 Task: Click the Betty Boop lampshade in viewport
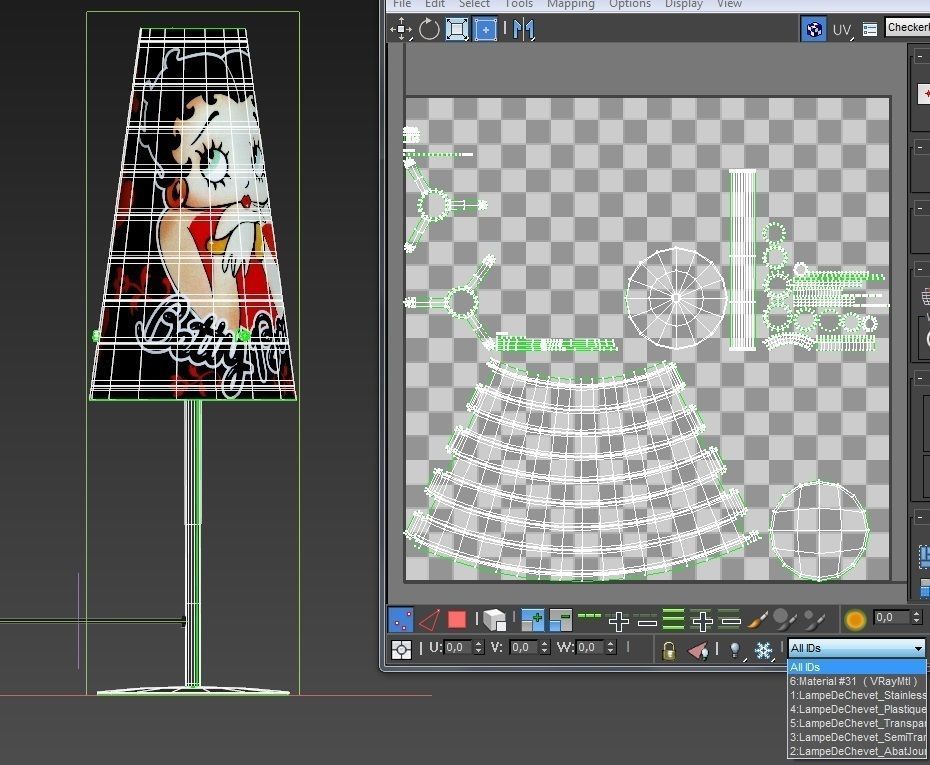click(x=193, y=213)
